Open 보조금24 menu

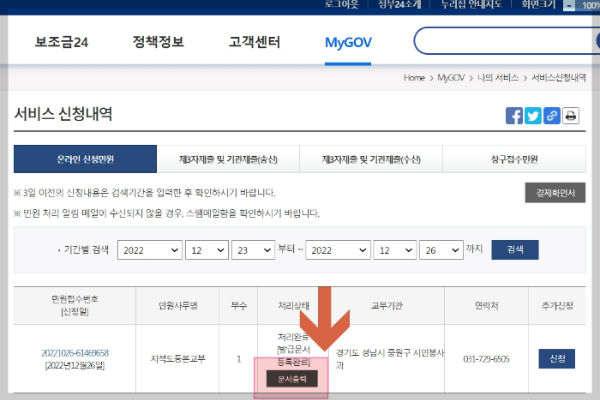click(61, 42)
